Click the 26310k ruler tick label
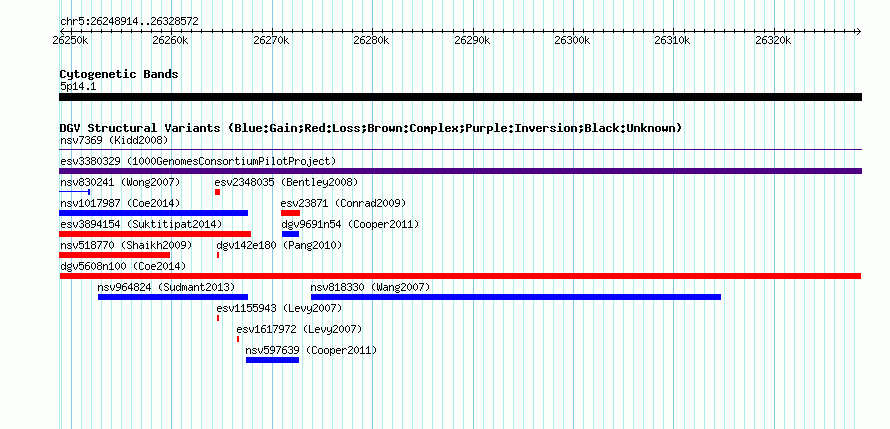Screen dimensions: 890x429 click(673, 40)
